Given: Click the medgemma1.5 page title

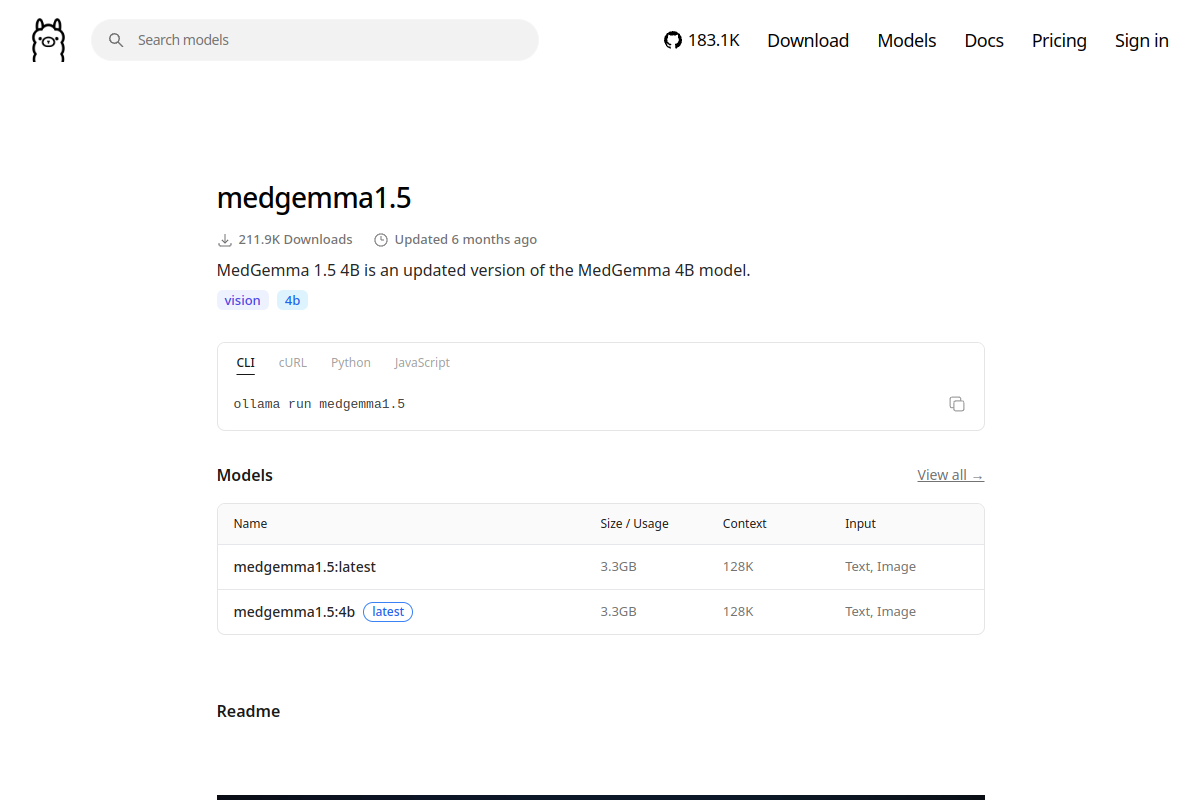Looking at the screenshot, I should coord(314,198).
